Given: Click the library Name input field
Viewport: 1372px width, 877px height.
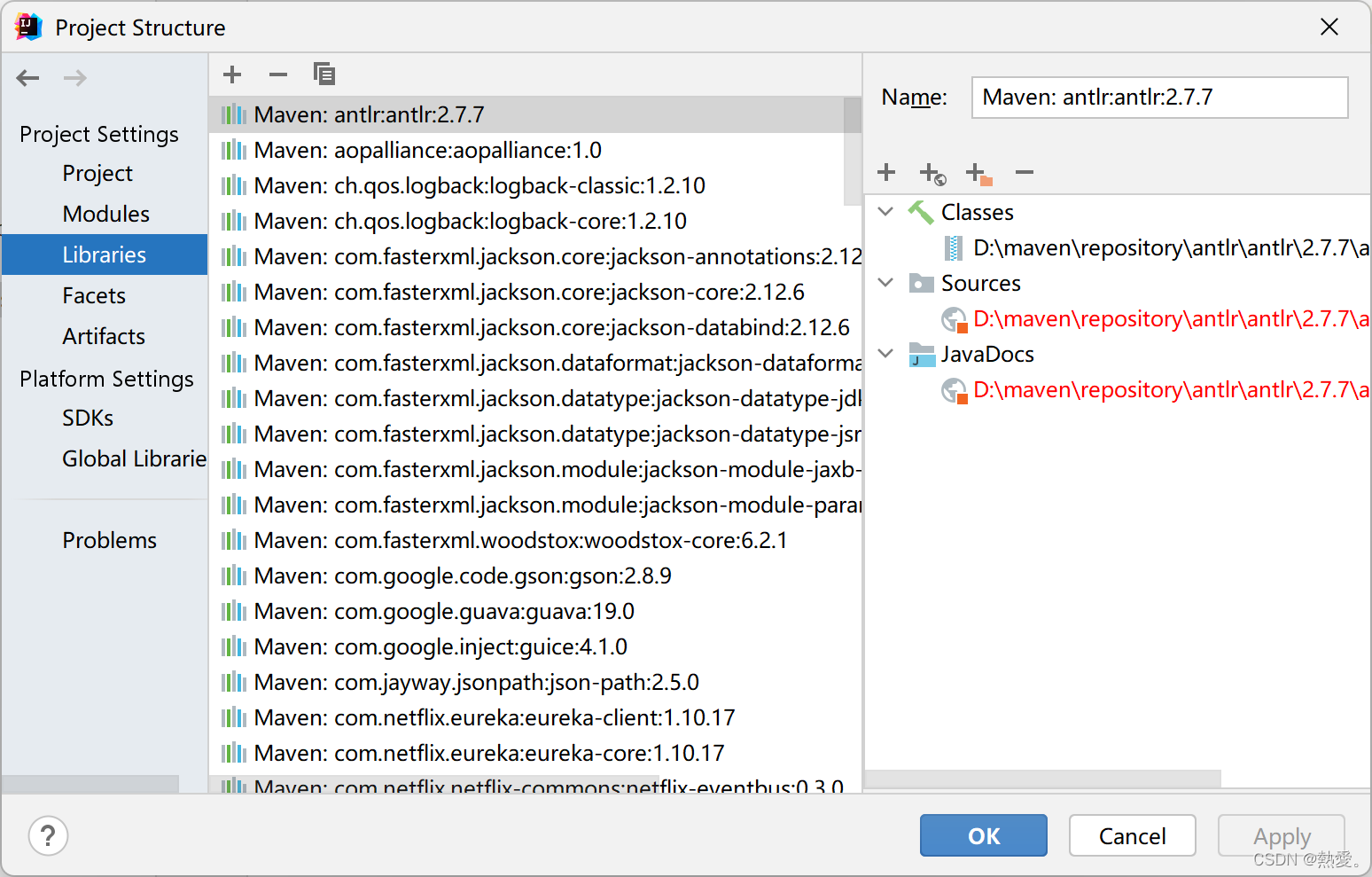Looking at the screenshot, I should pyautogui.click(x=1160, y=98).
